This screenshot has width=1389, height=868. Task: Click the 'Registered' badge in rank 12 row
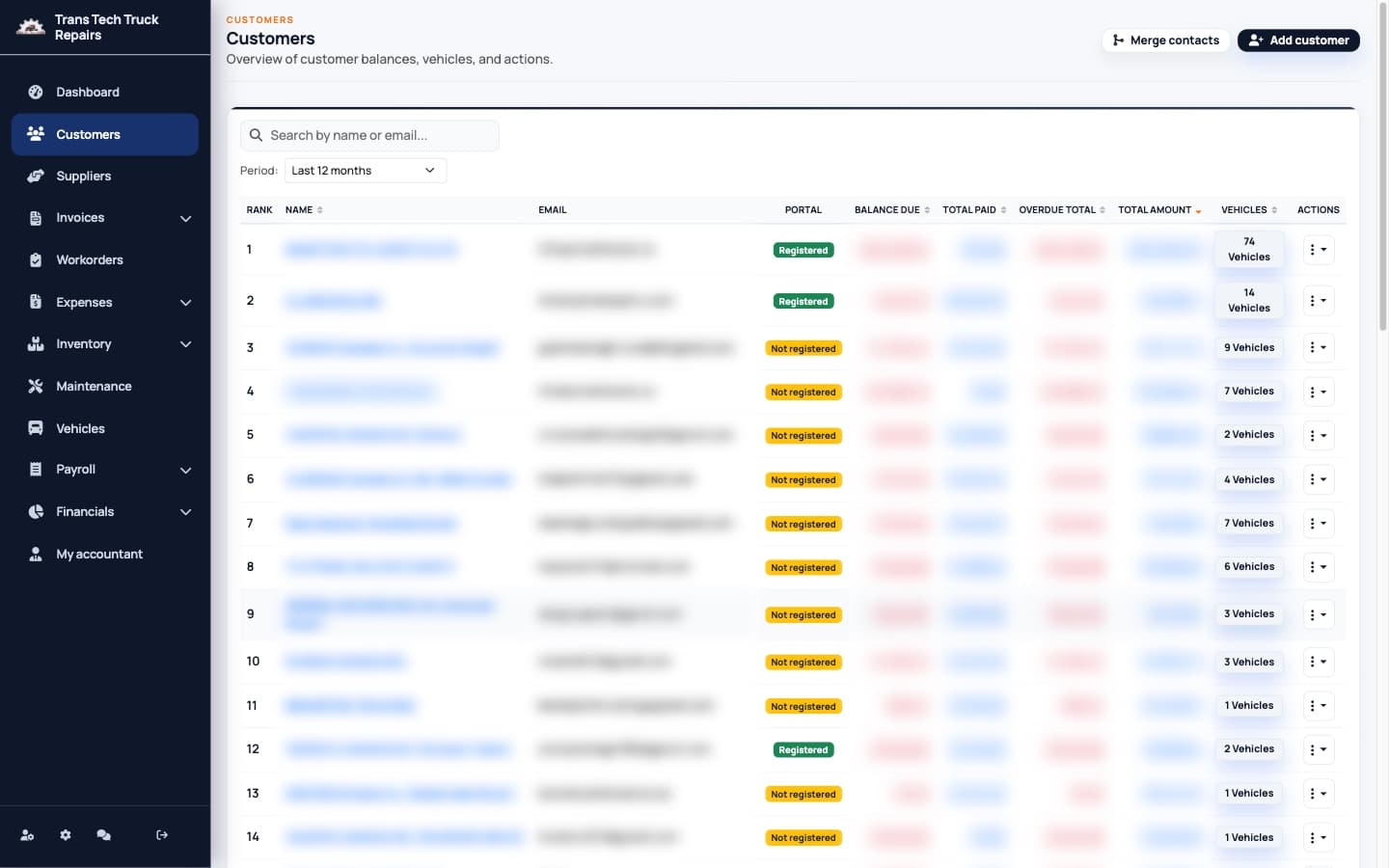(x=803, y=749)
